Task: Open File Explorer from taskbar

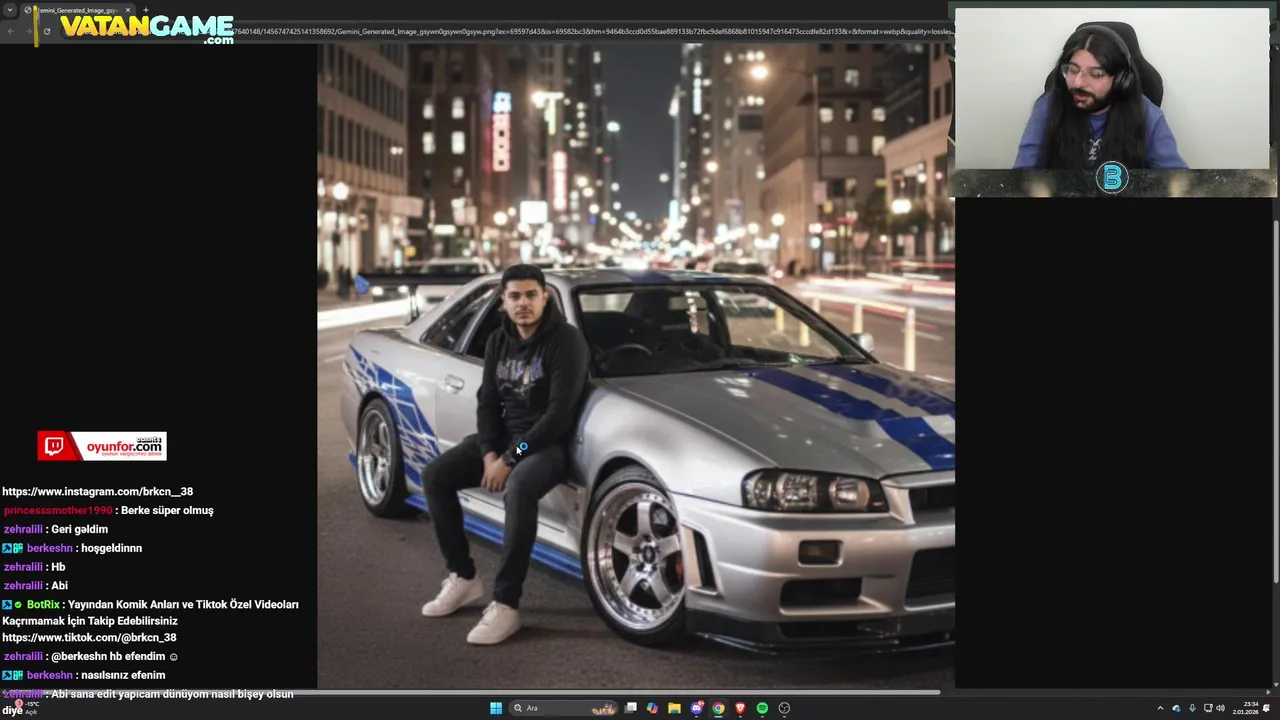Action: [674, 708]
